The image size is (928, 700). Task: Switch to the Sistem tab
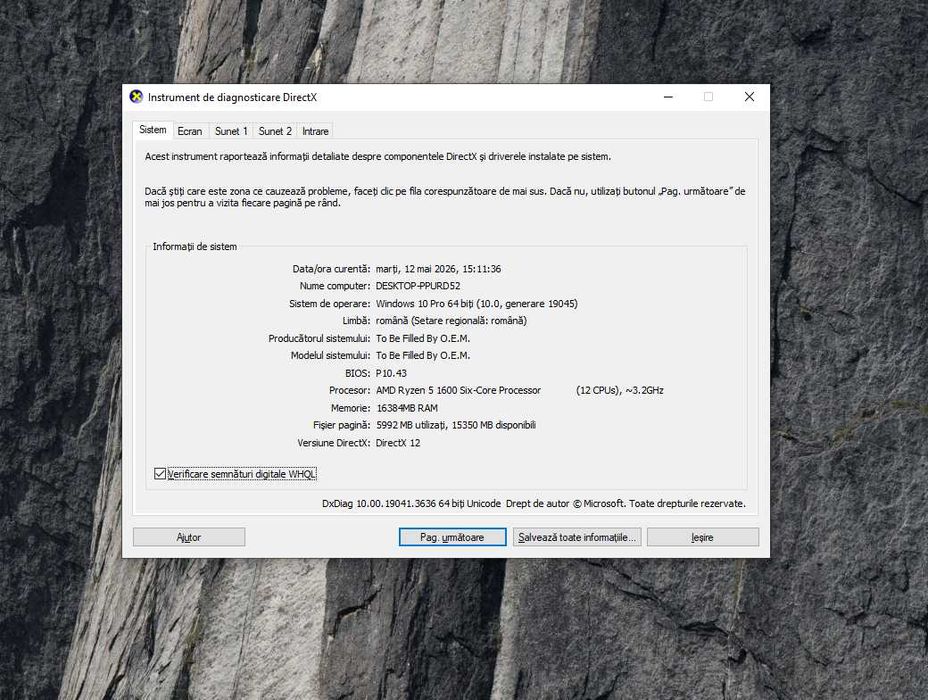tap(153, 130)
